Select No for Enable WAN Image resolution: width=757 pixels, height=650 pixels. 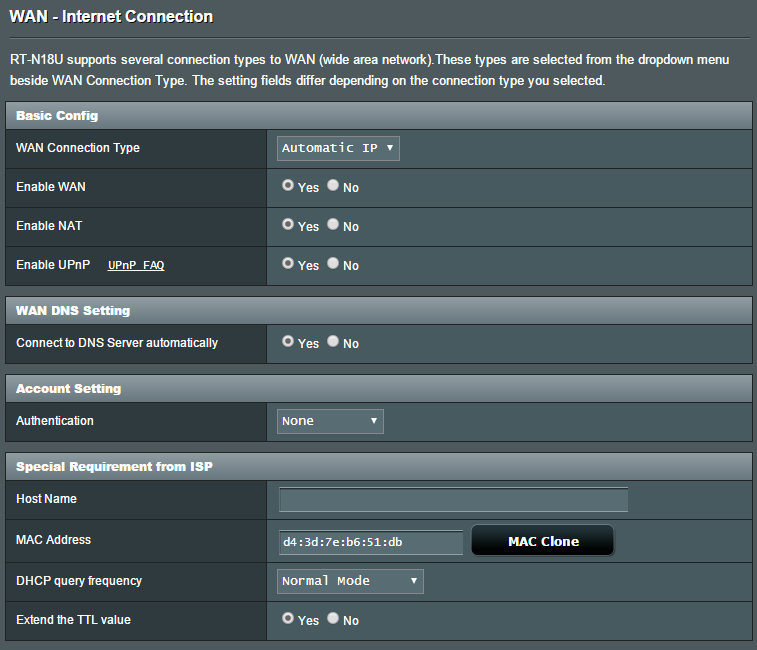[333, 186]
